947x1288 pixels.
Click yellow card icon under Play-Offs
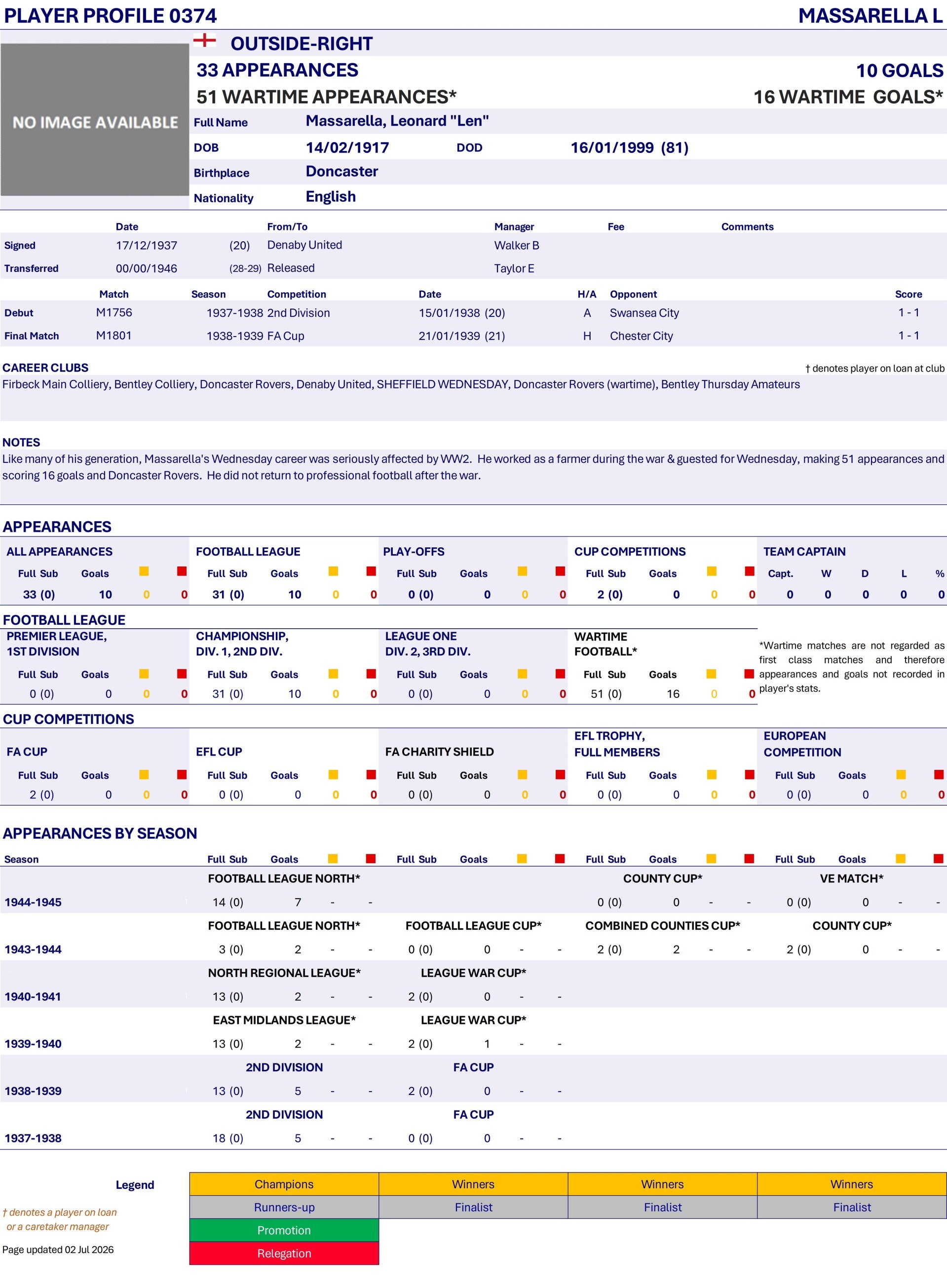click(x=522, y=571)
